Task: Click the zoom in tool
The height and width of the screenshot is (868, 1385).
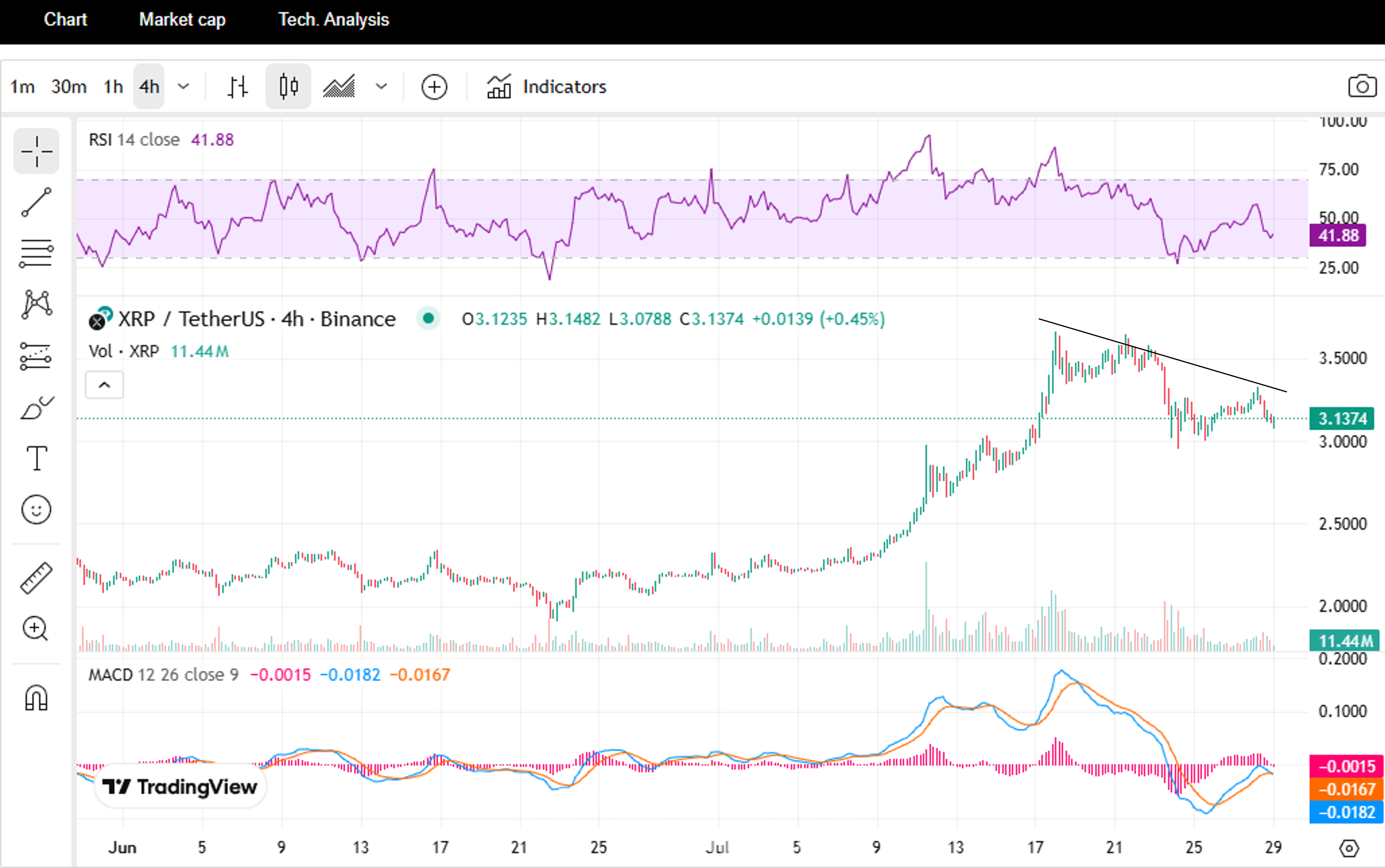Action: 36,629
